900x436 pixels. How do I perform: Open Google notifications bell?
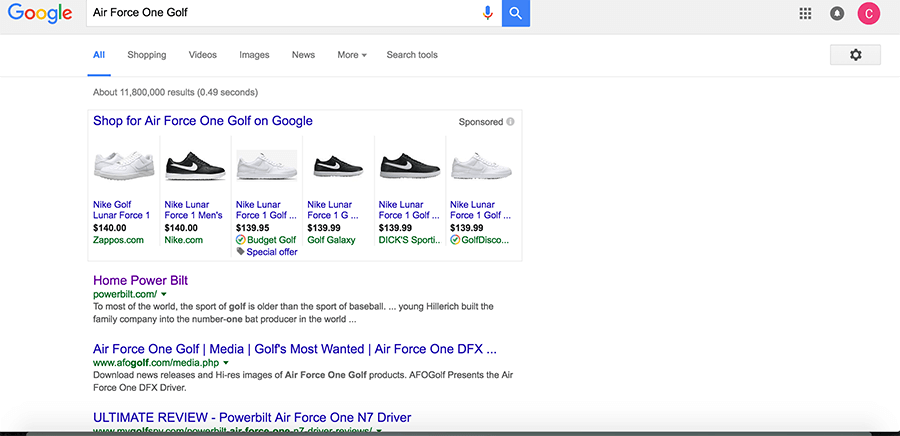point(837,14)
